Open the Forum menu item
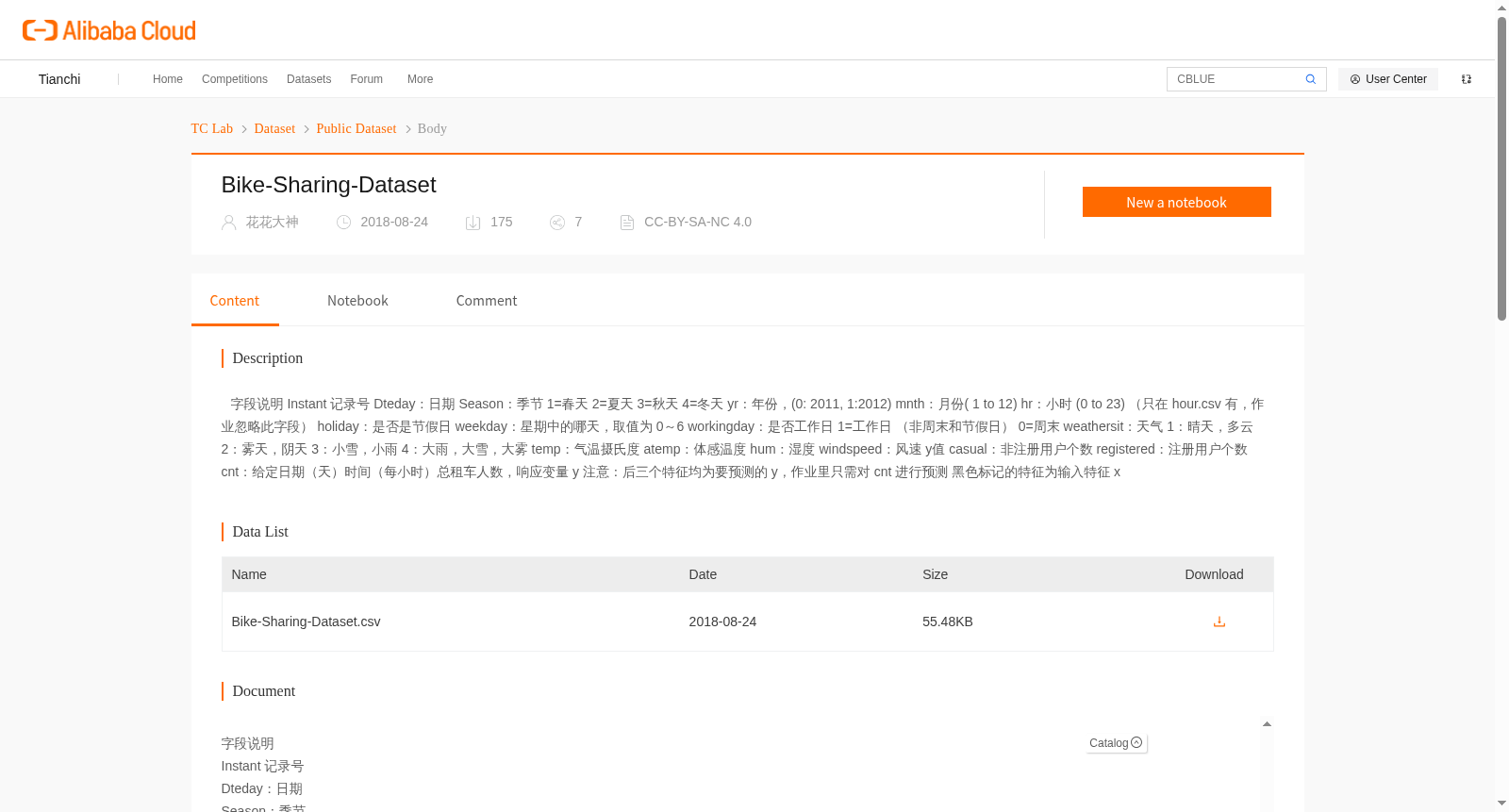The height and width of the screenshot is (812, 1509). tap(366, 79)
